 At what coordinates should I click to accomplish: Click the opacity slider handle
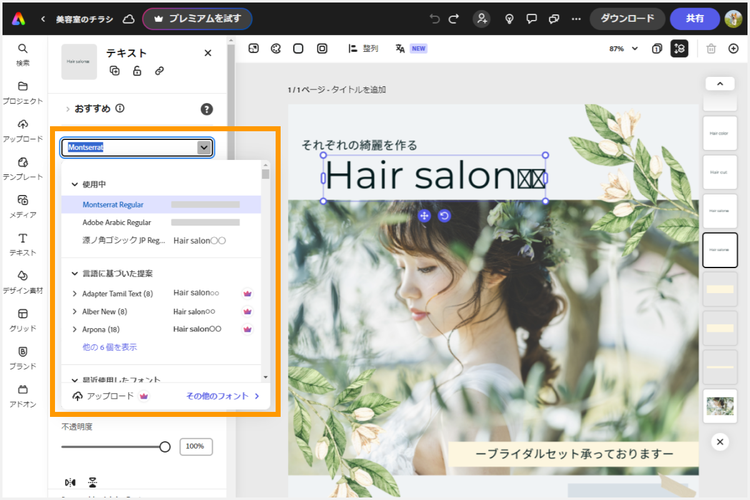tap(165, 447)
